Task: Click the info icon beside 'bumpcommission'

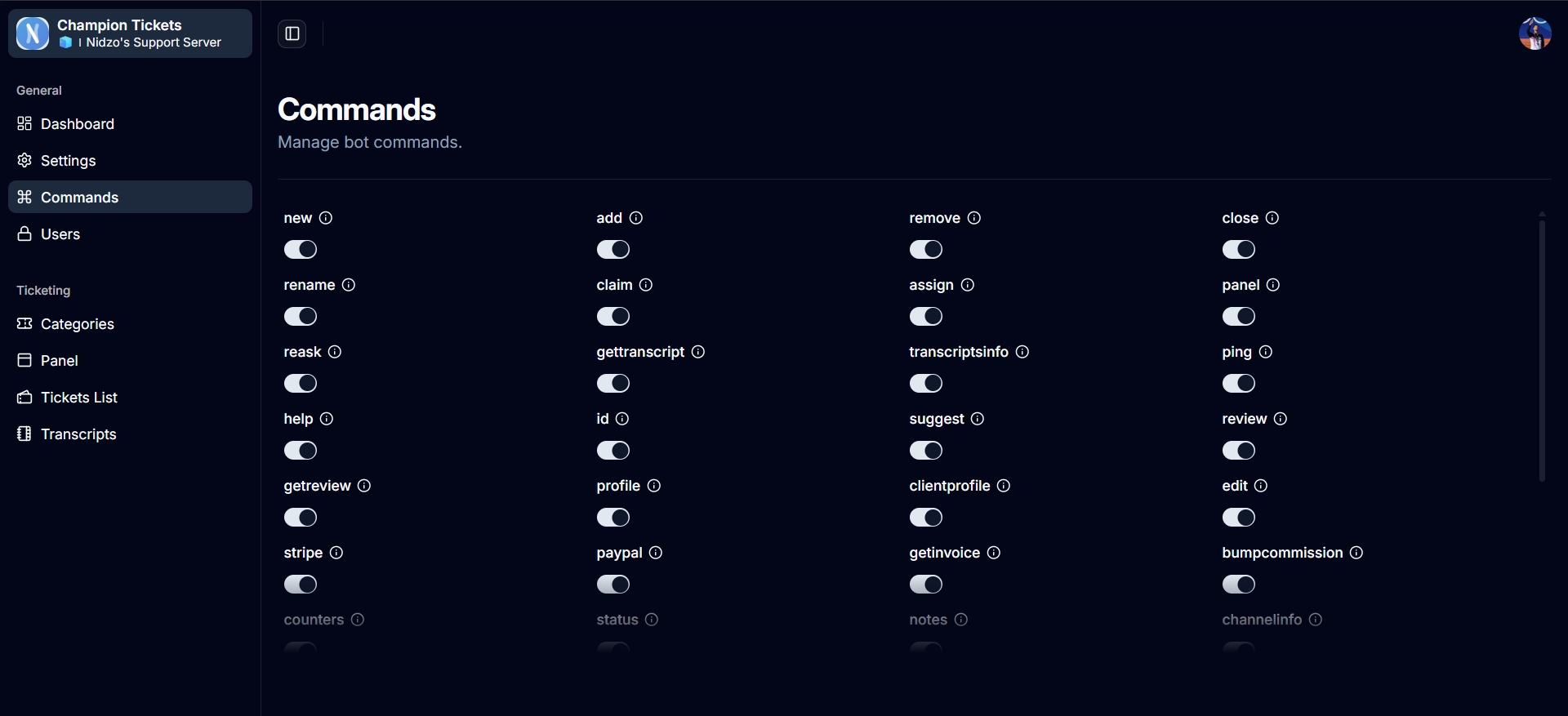Action: point(1356,553)
